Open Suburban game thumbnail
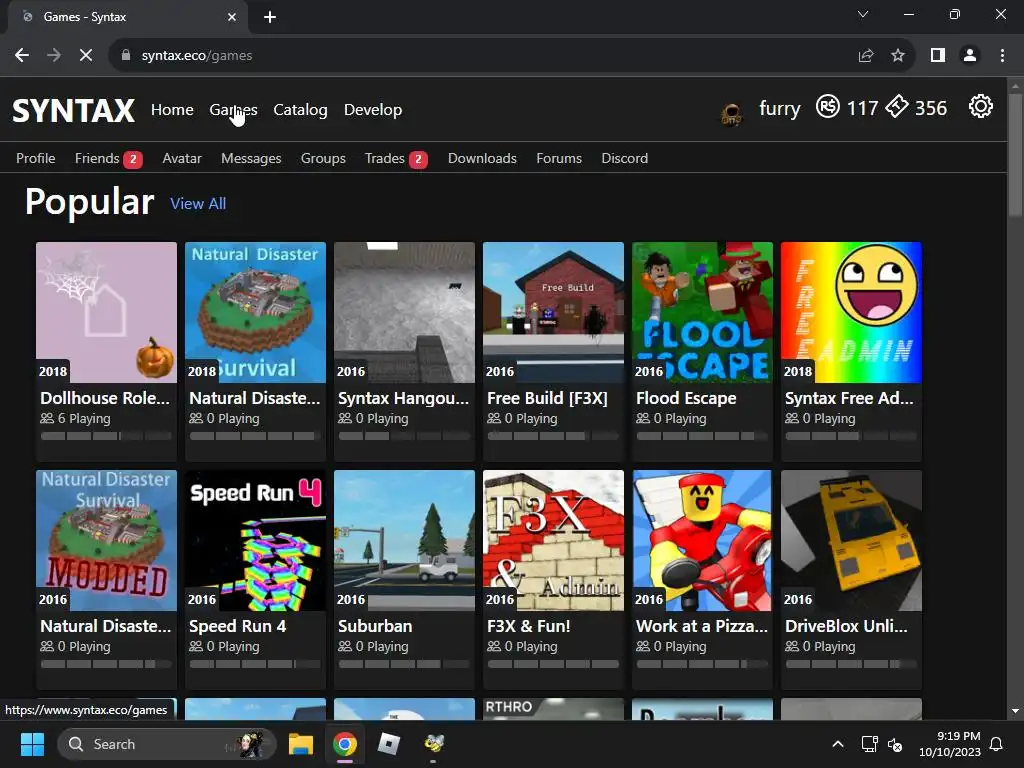Viewport: 1024px width, 768px height. [x=404, y=540]
